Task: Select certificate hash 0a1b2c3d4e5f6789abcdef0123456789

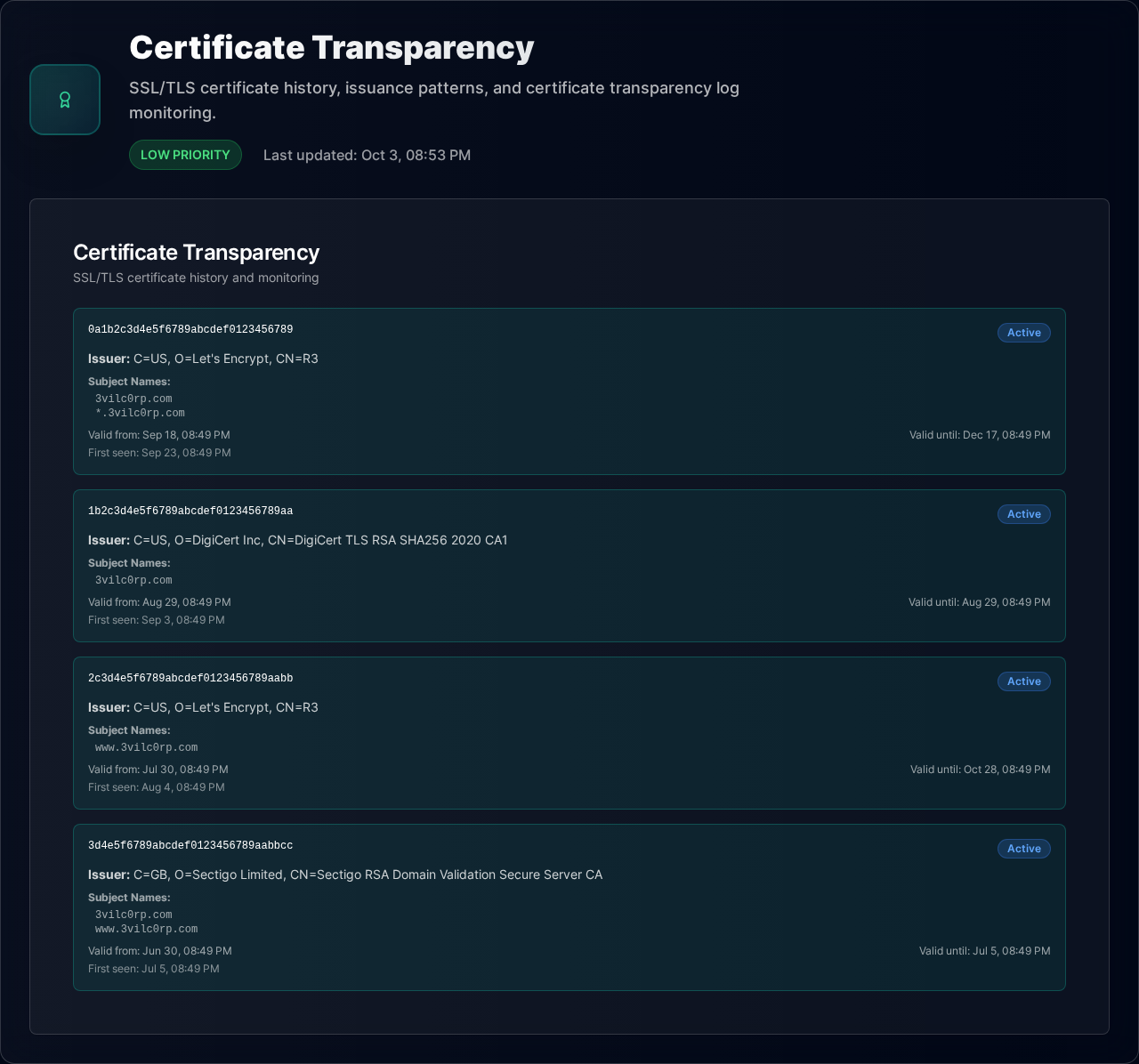Action: tap(190, 330)
